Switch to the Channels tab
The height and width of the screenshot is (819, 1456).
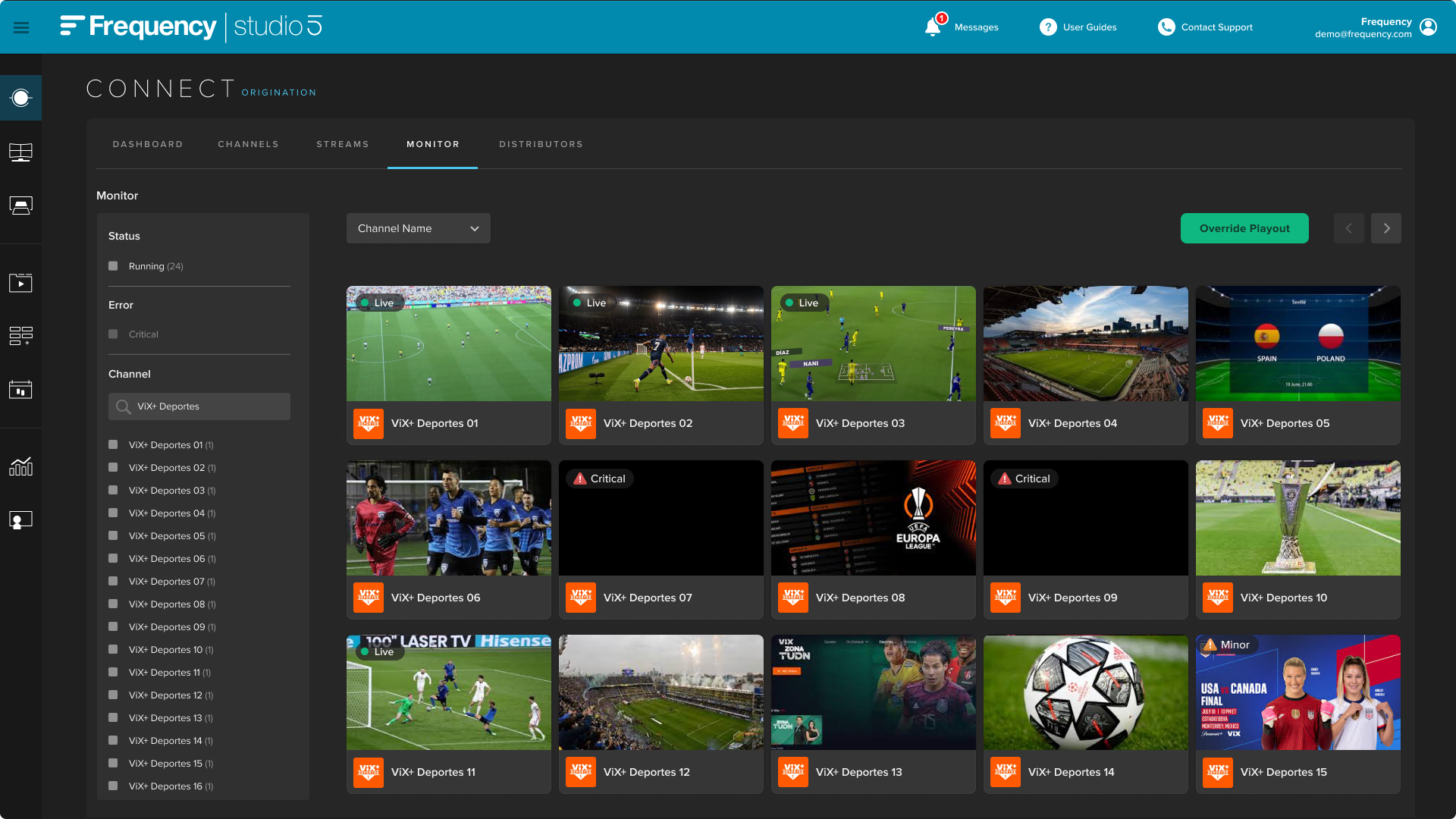[x=249, y=144]
